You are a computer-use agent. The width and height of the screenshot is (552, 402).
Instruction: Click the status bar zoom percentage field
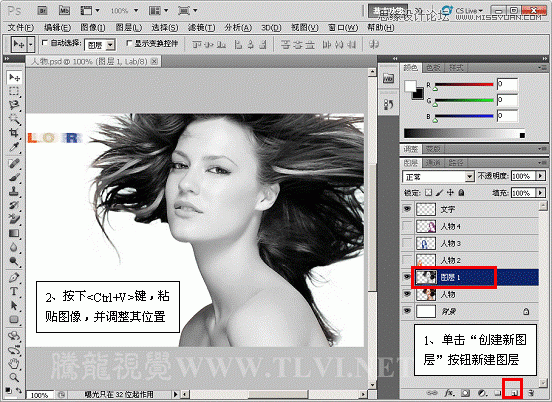pyautogui.click(x=39, y=395)
